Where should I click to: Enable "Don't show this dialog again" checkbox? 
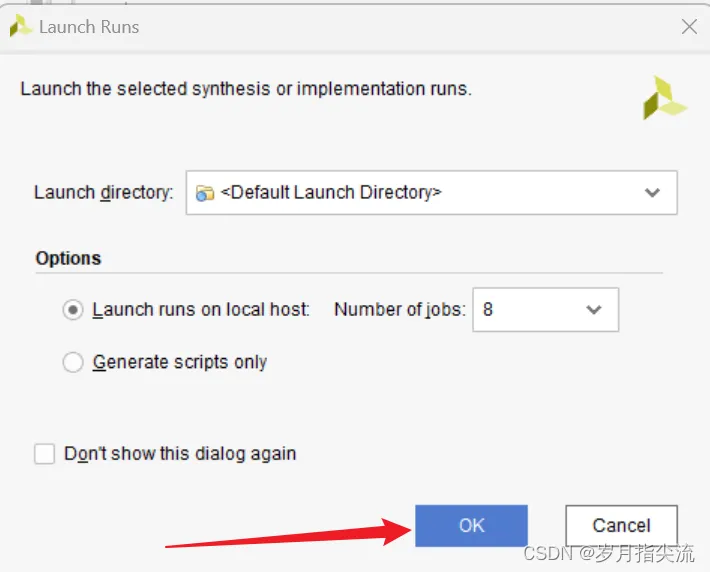[x=45, y=454]
